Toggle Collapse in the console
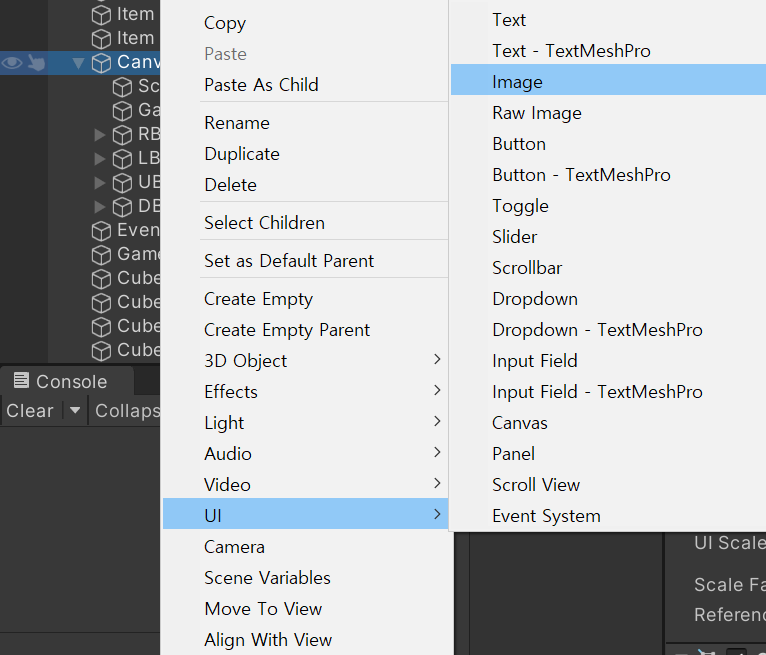The image size is (766, 655). (x=127, y=411)
